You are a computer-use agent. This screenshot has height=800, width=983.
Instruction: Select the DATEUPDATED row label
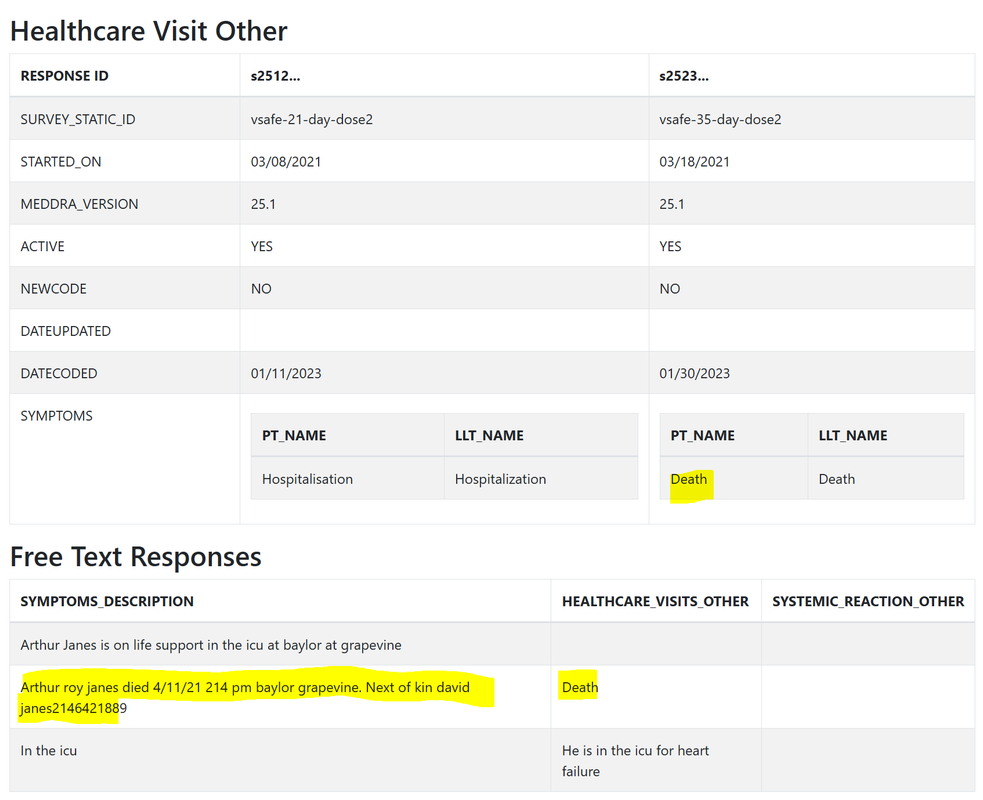coord(66,331)
